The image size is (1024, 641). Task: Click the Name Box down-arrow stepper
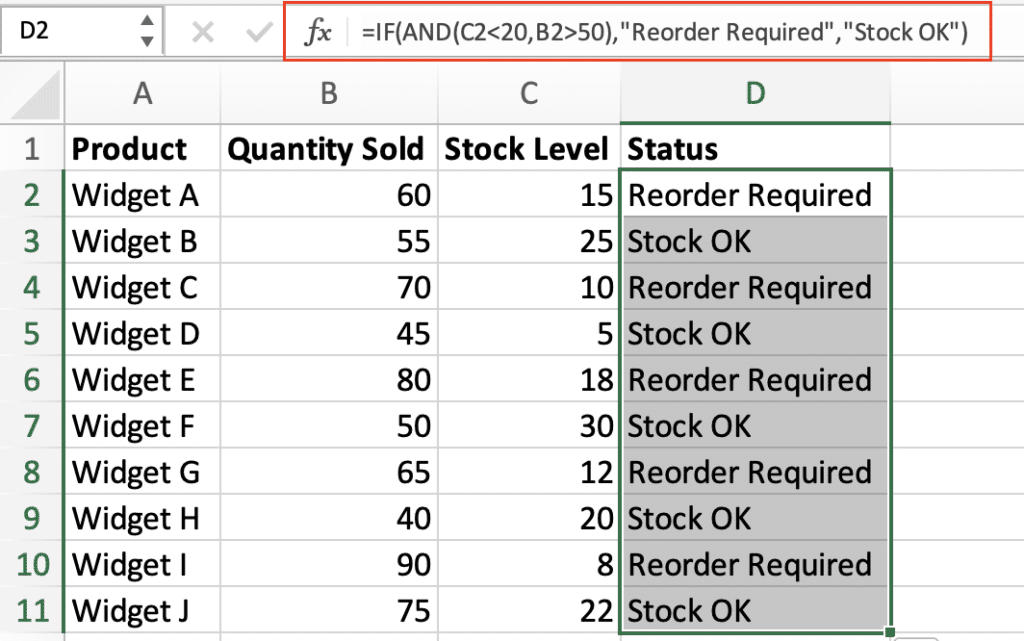(147, 42)
